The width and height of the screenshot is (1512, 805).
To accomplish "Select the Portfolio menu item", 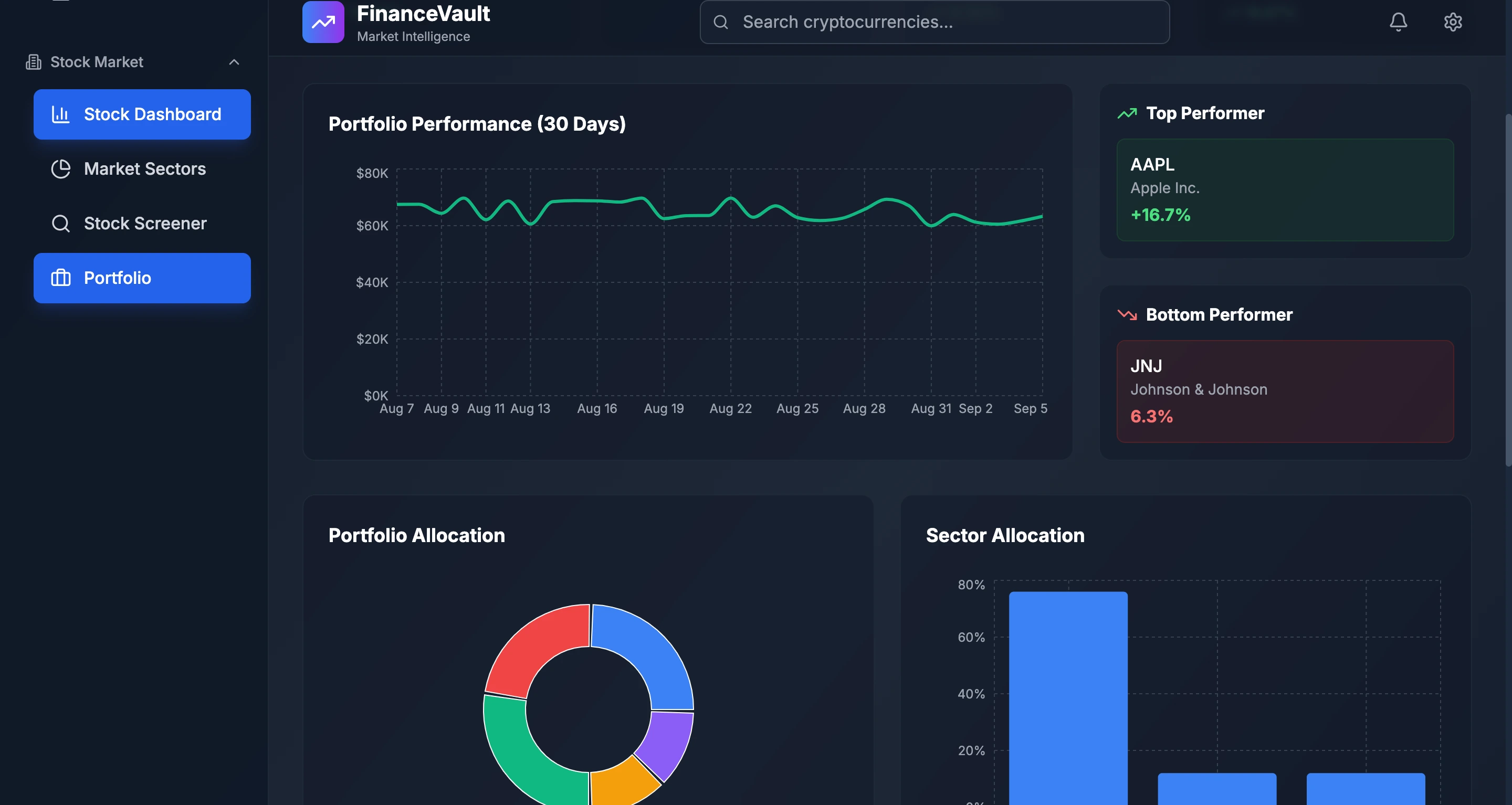I will point(142,278).
